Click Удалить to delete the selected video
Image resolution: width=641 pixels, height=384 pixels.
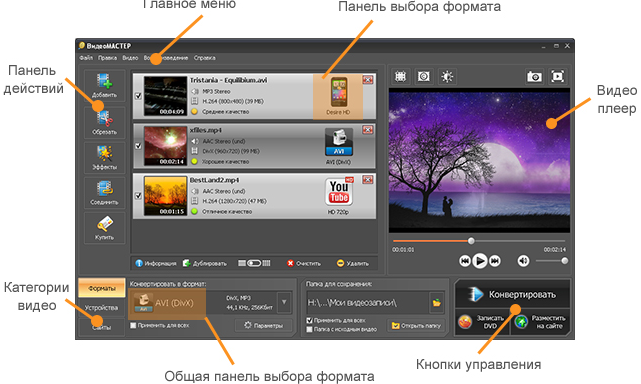pos(353,263)
